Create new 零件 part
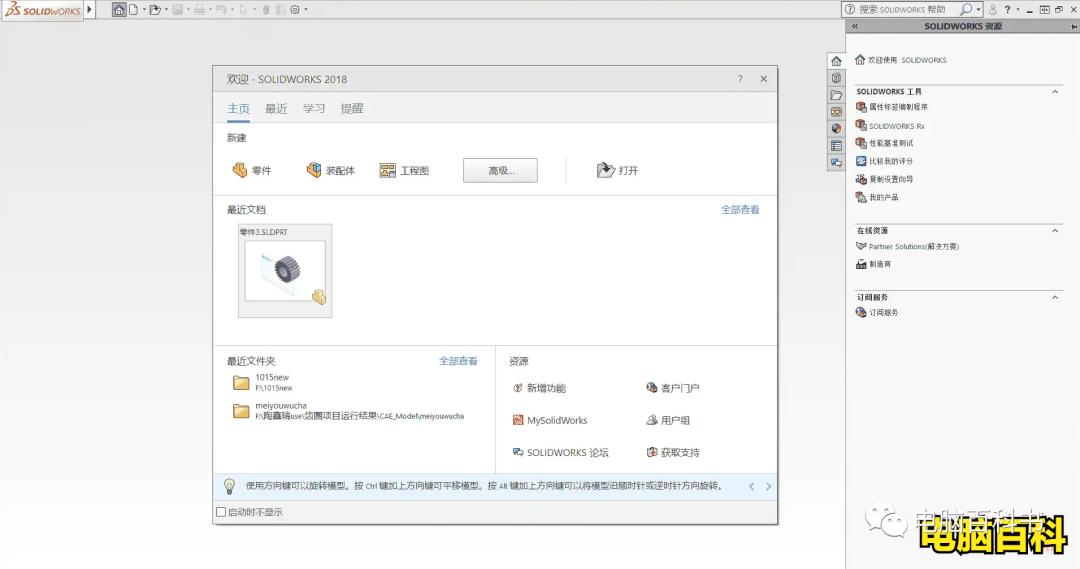 251,170
